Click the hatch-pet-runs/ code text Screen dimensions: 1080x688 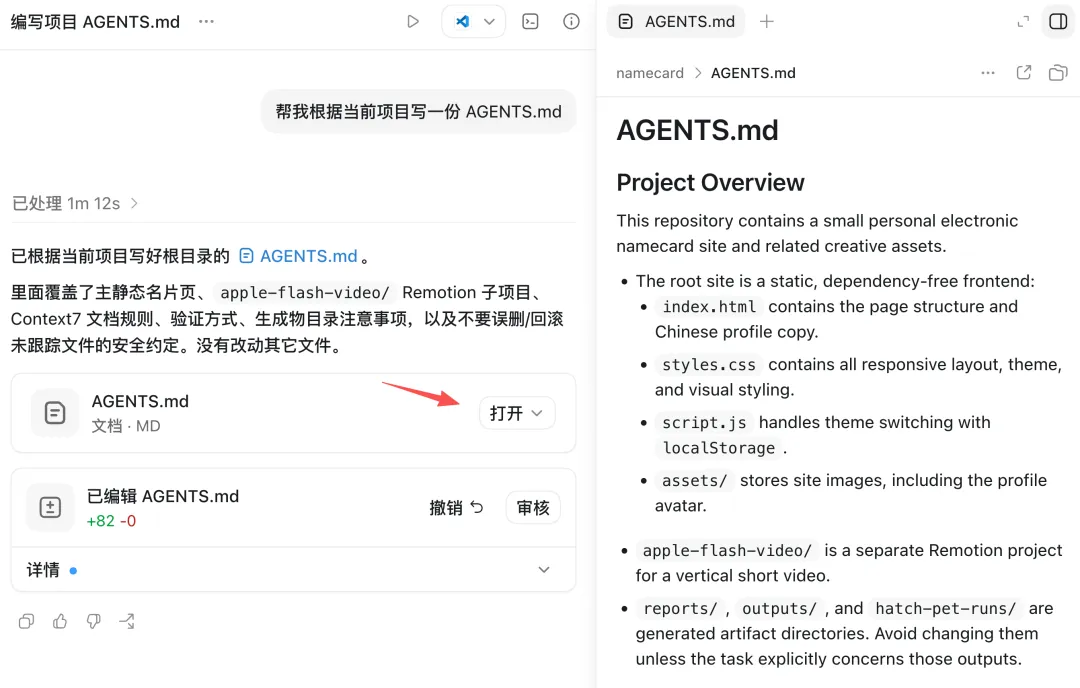click(945, 609)
